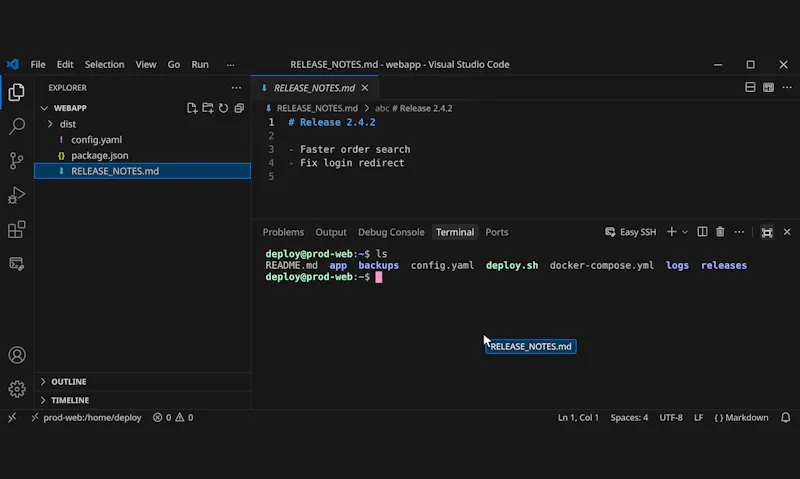Show more menu bar items ellipsis
This screenshot has width=800, height=479.
click(x=231, y=65)
